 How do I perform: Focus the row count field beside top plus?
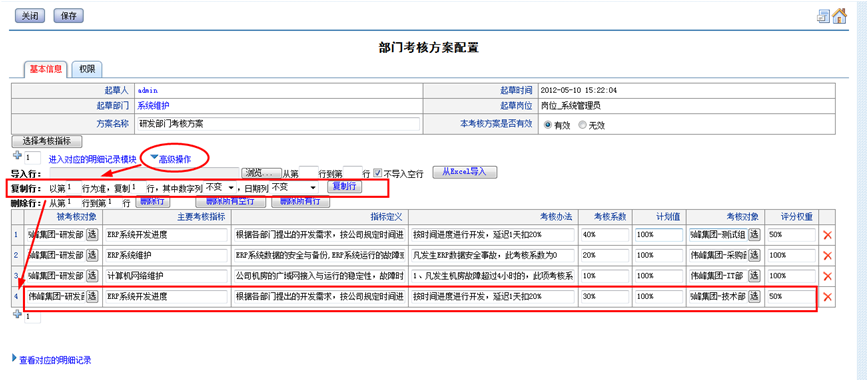(33, 158)
